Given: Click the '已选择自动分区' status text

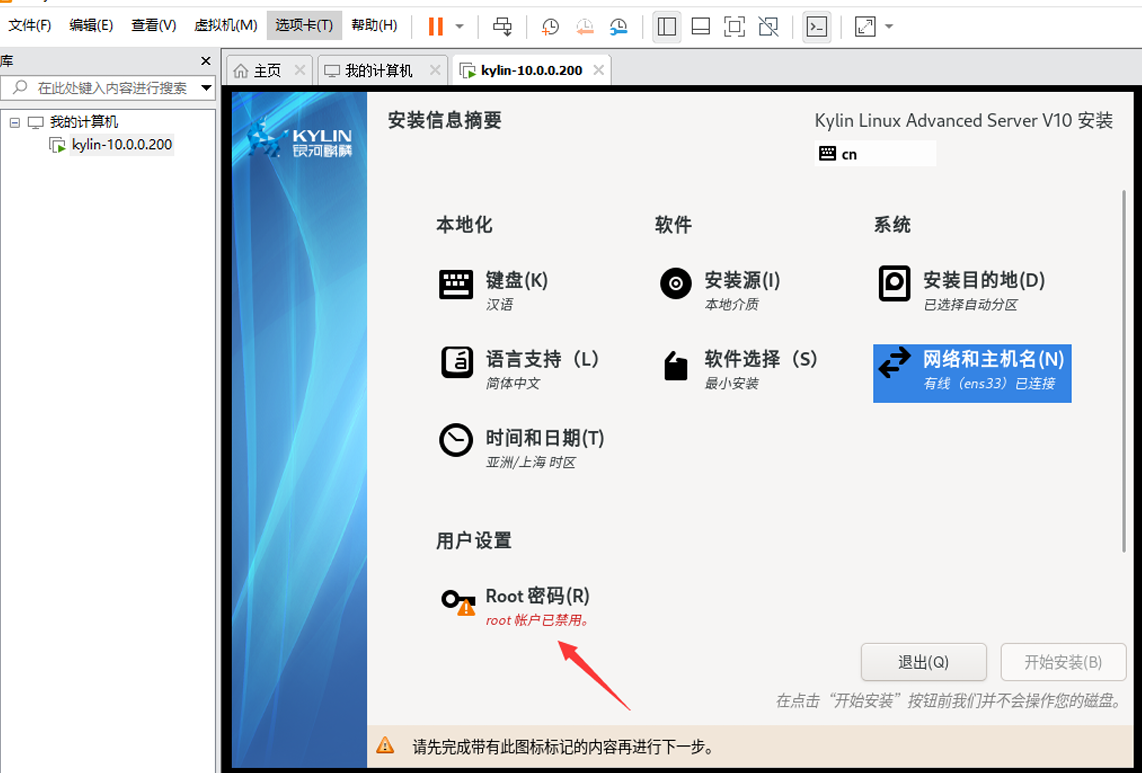Looking at the screenshot, I should coord(970,305).
